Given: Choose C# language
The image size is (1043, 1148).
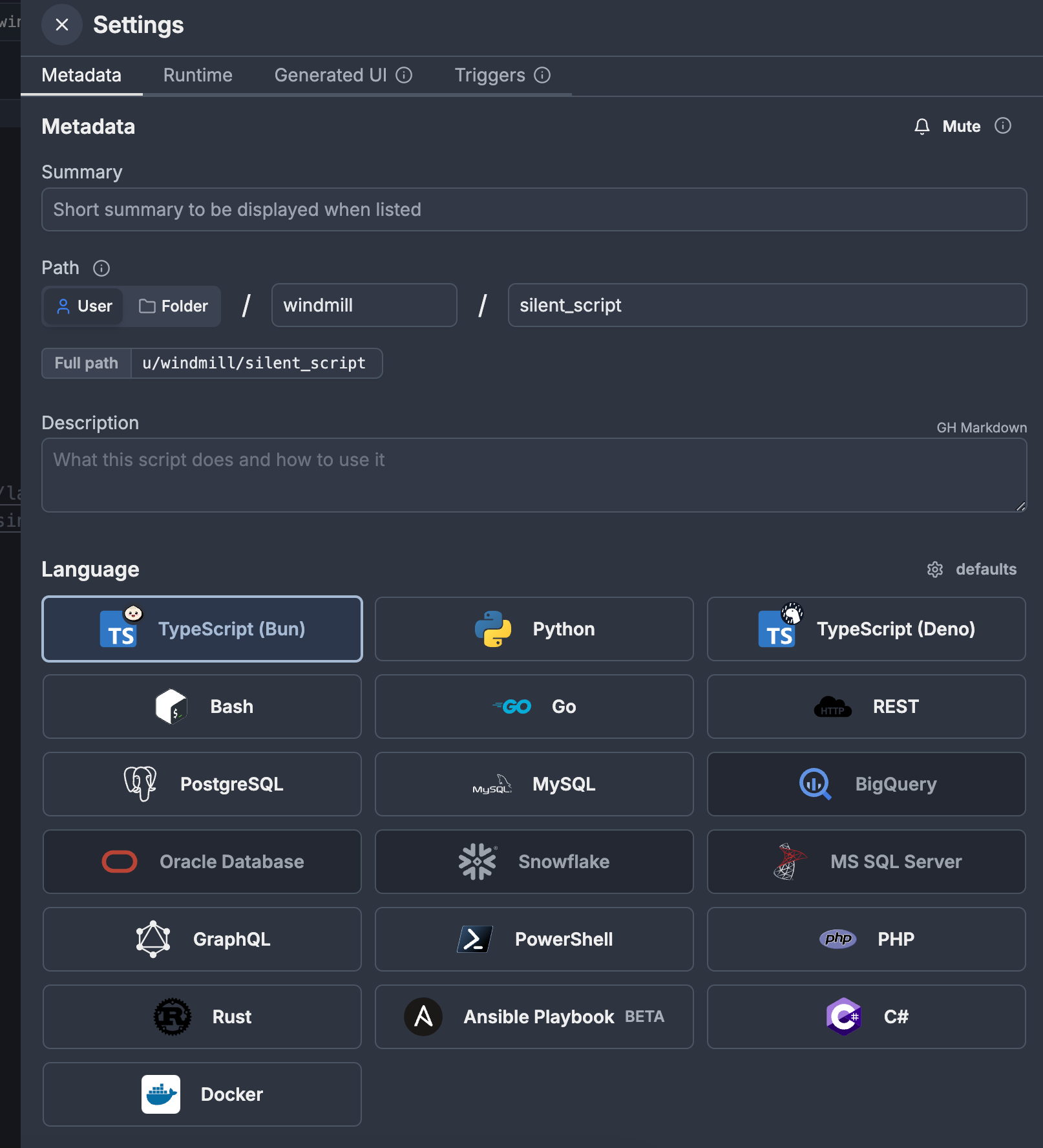Looking at the screenshot, I should click(x=866, y=1017).
